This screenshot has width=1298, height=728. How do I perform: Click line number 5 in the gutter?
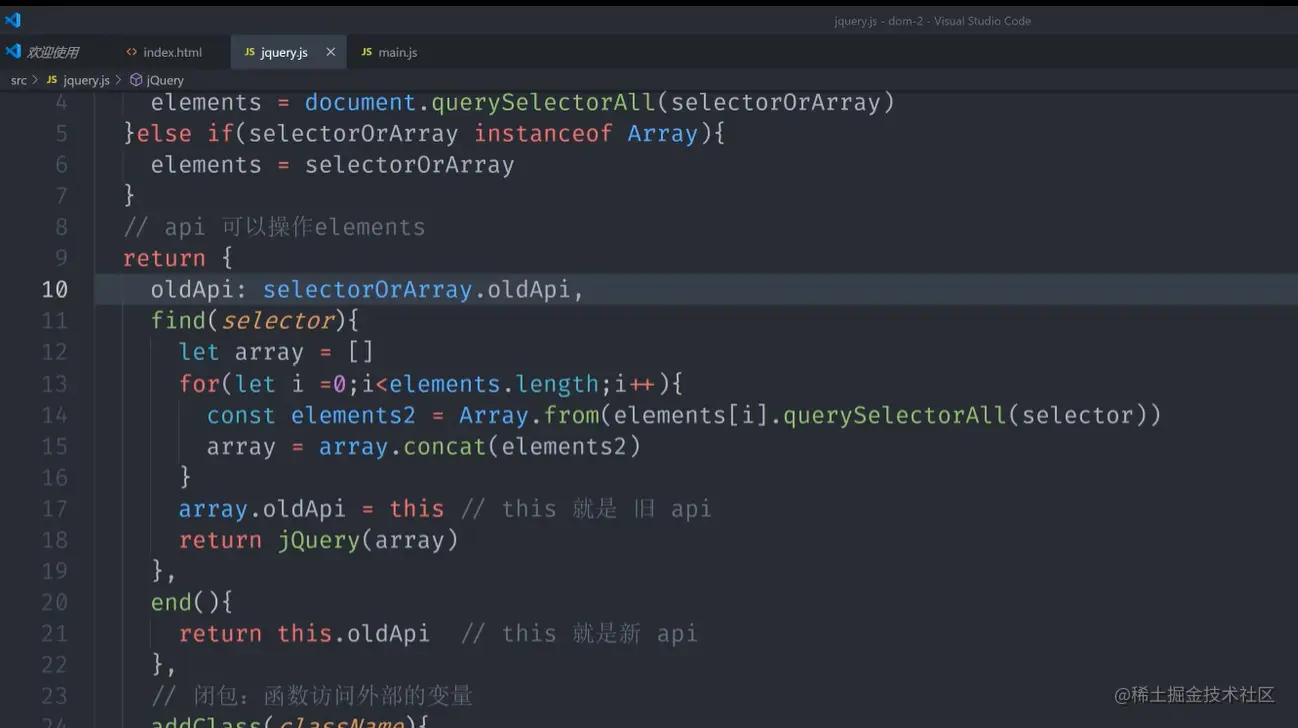tap(62, 133)
